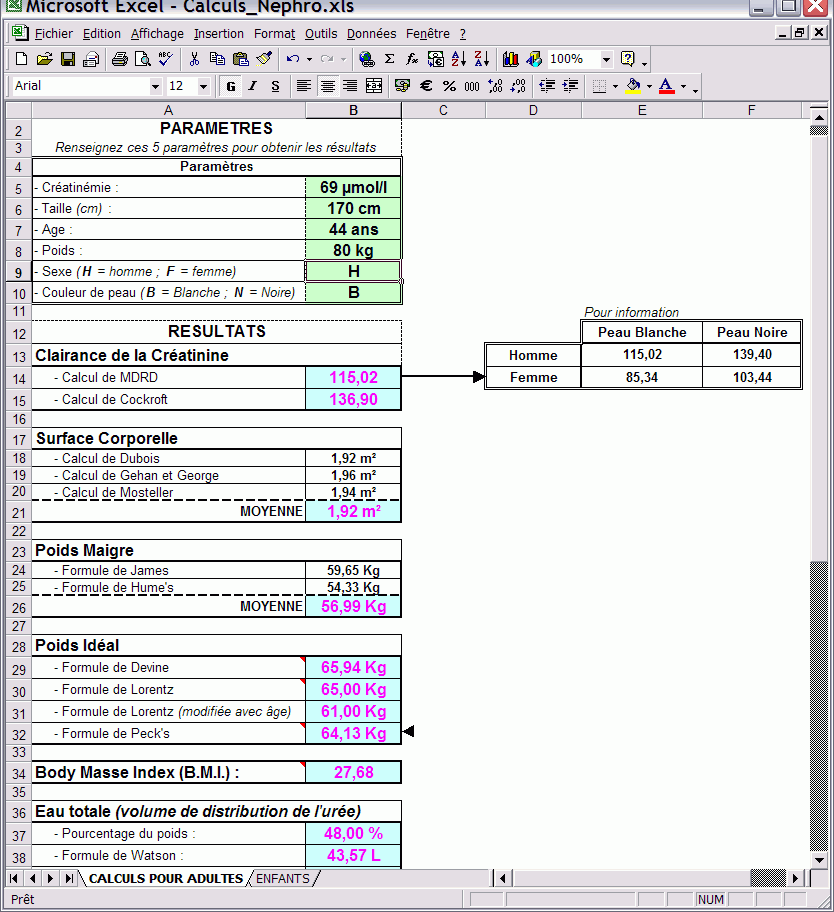The height and width of the screenshot is (912, 834).
Task: Merge and center the selected cells
Action: pos(373,86)
